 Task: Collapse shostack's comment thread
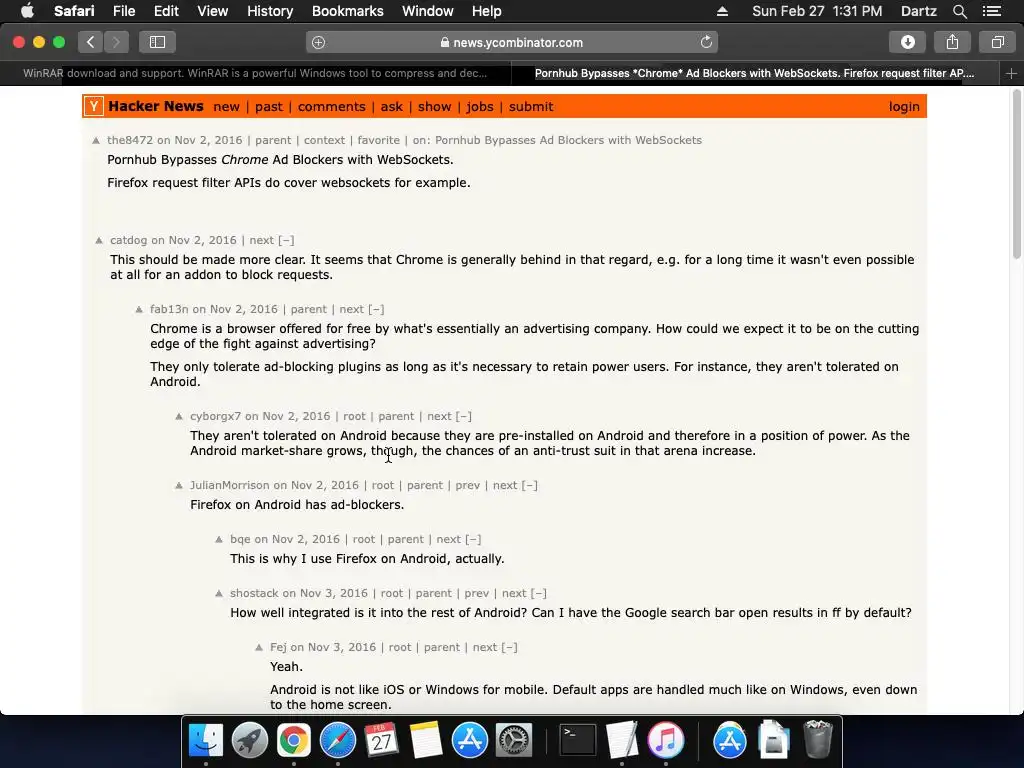pyautogui.click(x=539, y=594)
